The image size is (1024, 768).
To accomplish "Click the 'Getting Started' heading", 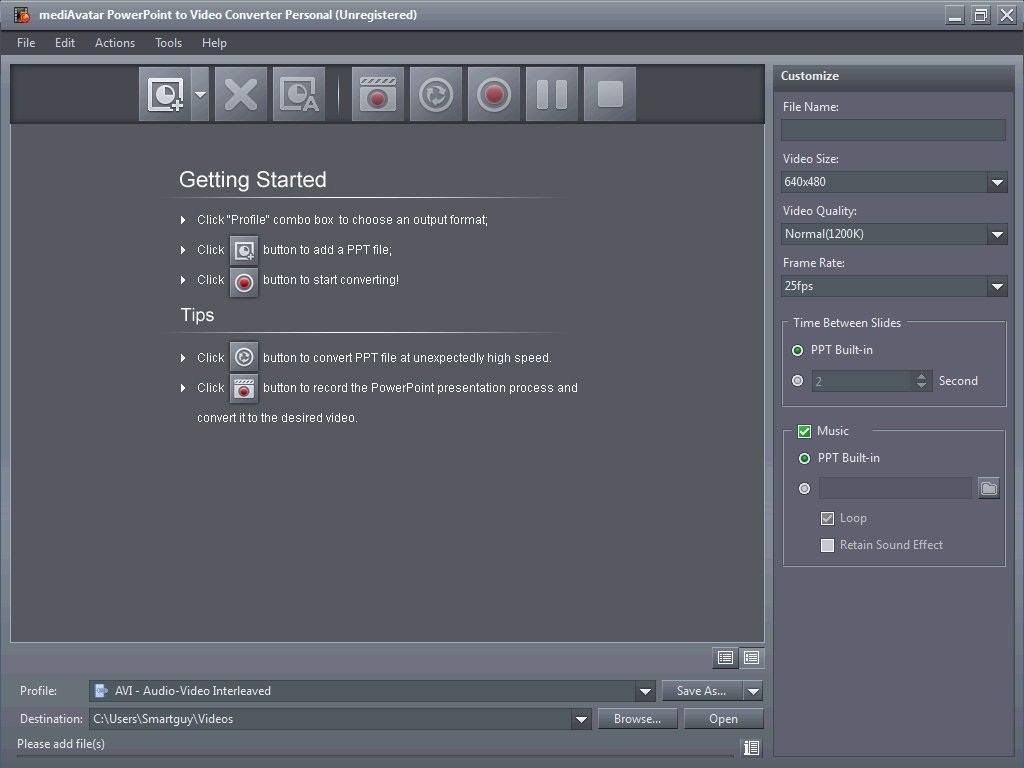I will coord(253,180).
